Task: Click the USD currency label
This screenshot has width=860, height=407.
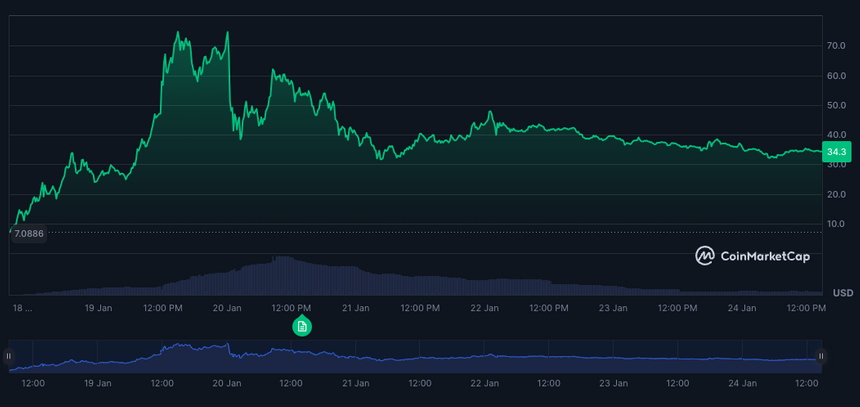Action: click(842, 293)
